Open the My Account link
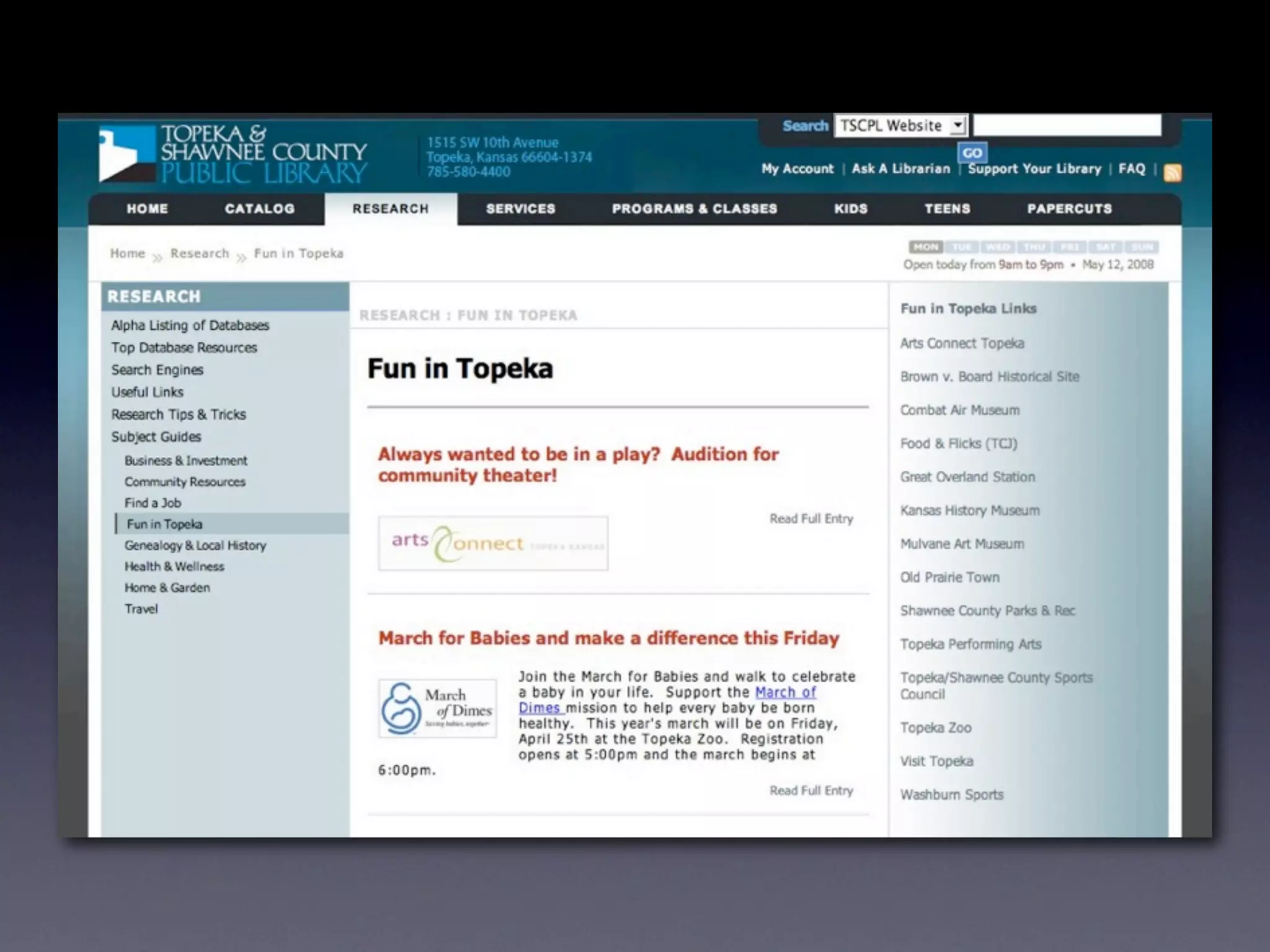Image resolution: width=1270 pixels, height=952 pixels. (797, 169)
